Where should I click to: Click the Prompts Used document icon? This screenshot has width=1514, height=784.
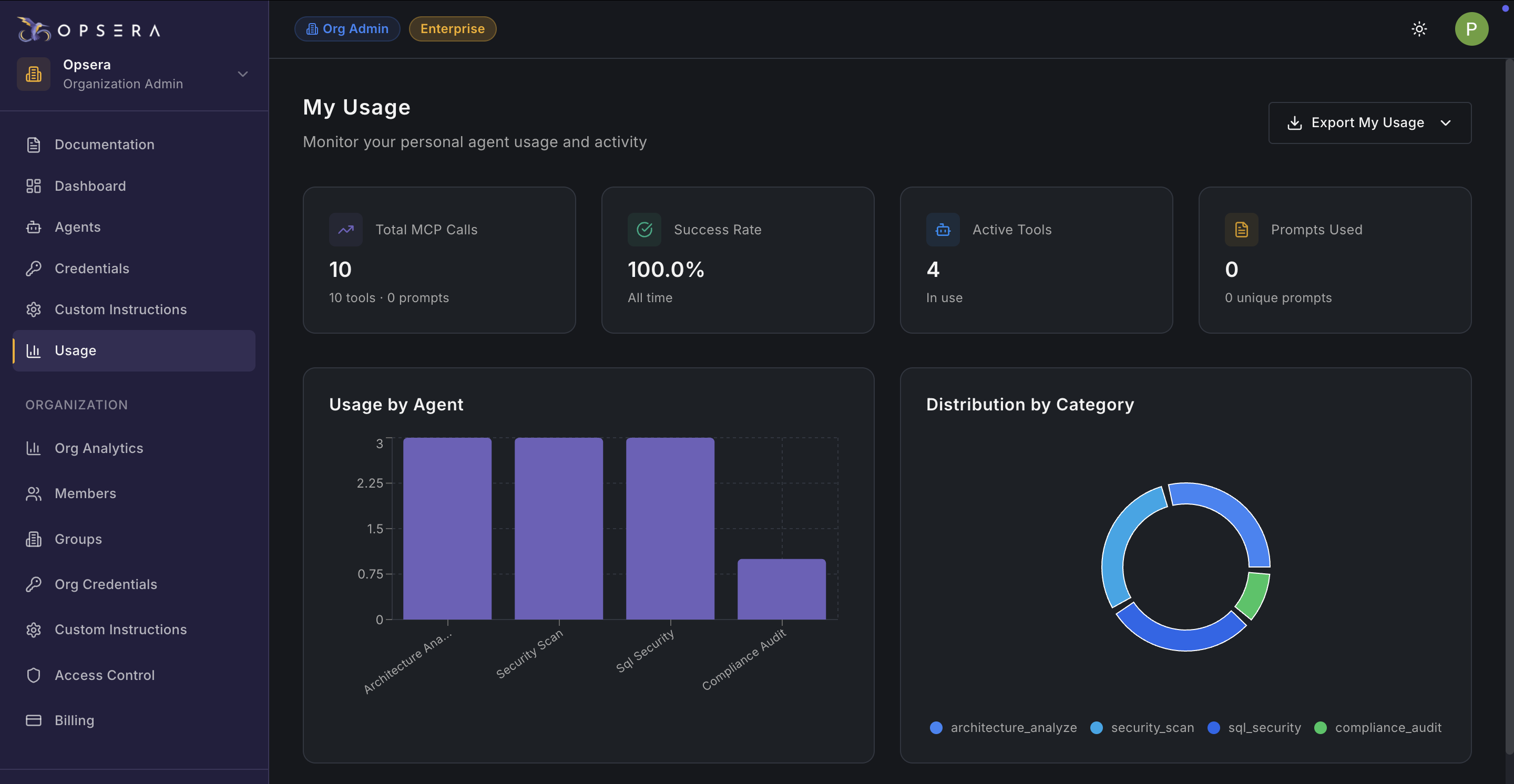point(1241,230)
